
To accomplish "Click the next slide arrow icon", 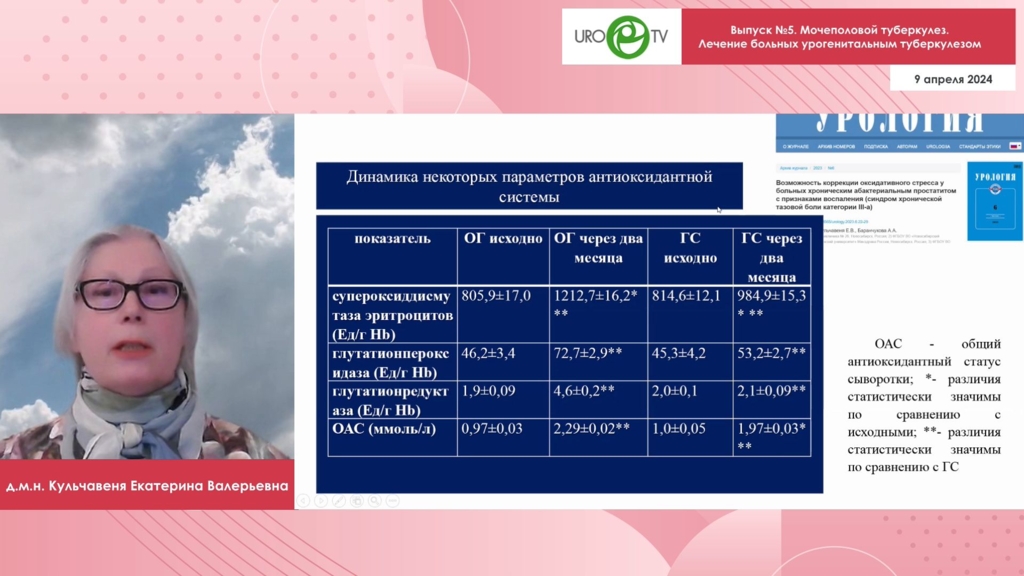I will tap(323, 500).
